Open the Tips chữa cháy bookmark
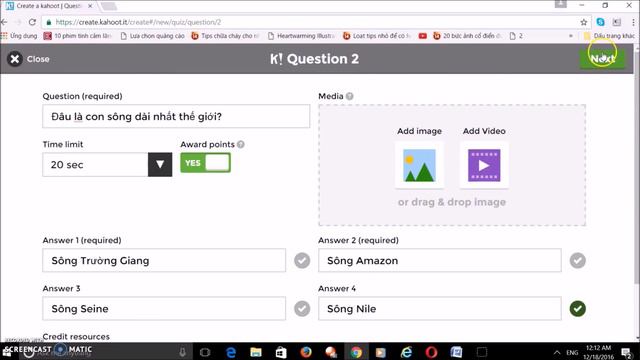 tap(225, 36)
